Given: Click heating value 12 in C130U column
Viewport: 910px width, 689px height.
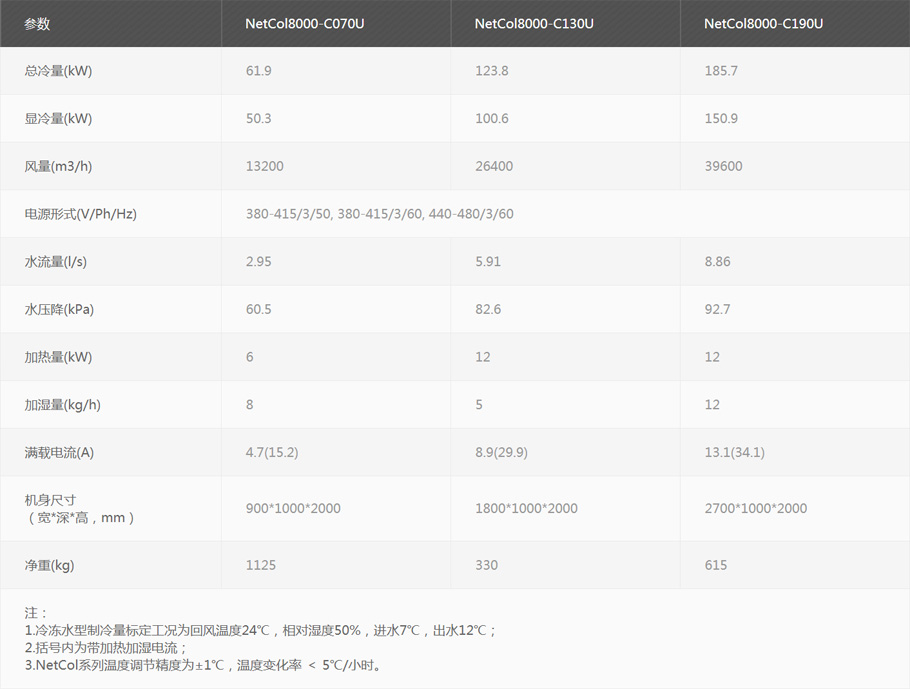Looking at the screenshot, I should 483,356.
